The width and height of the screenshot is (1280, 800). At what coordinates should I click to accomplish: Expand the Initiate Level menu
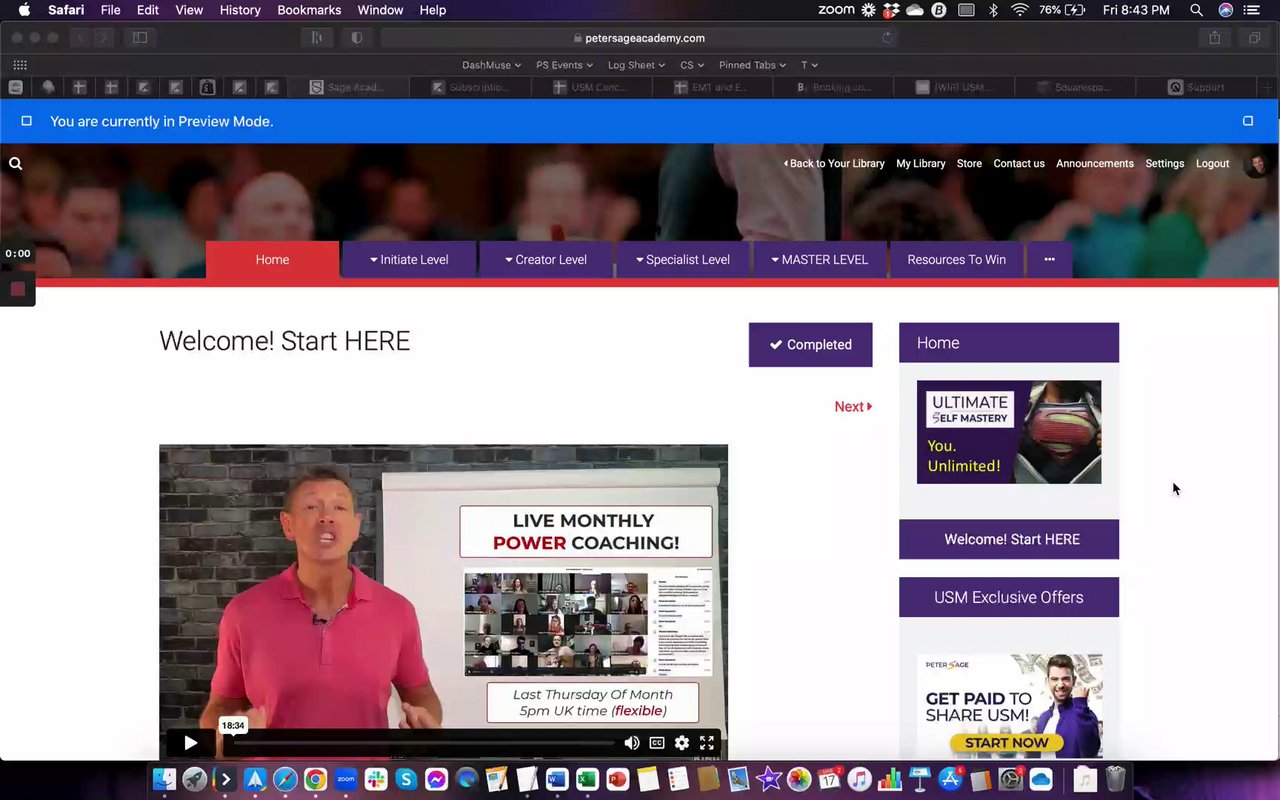[409, 260]
